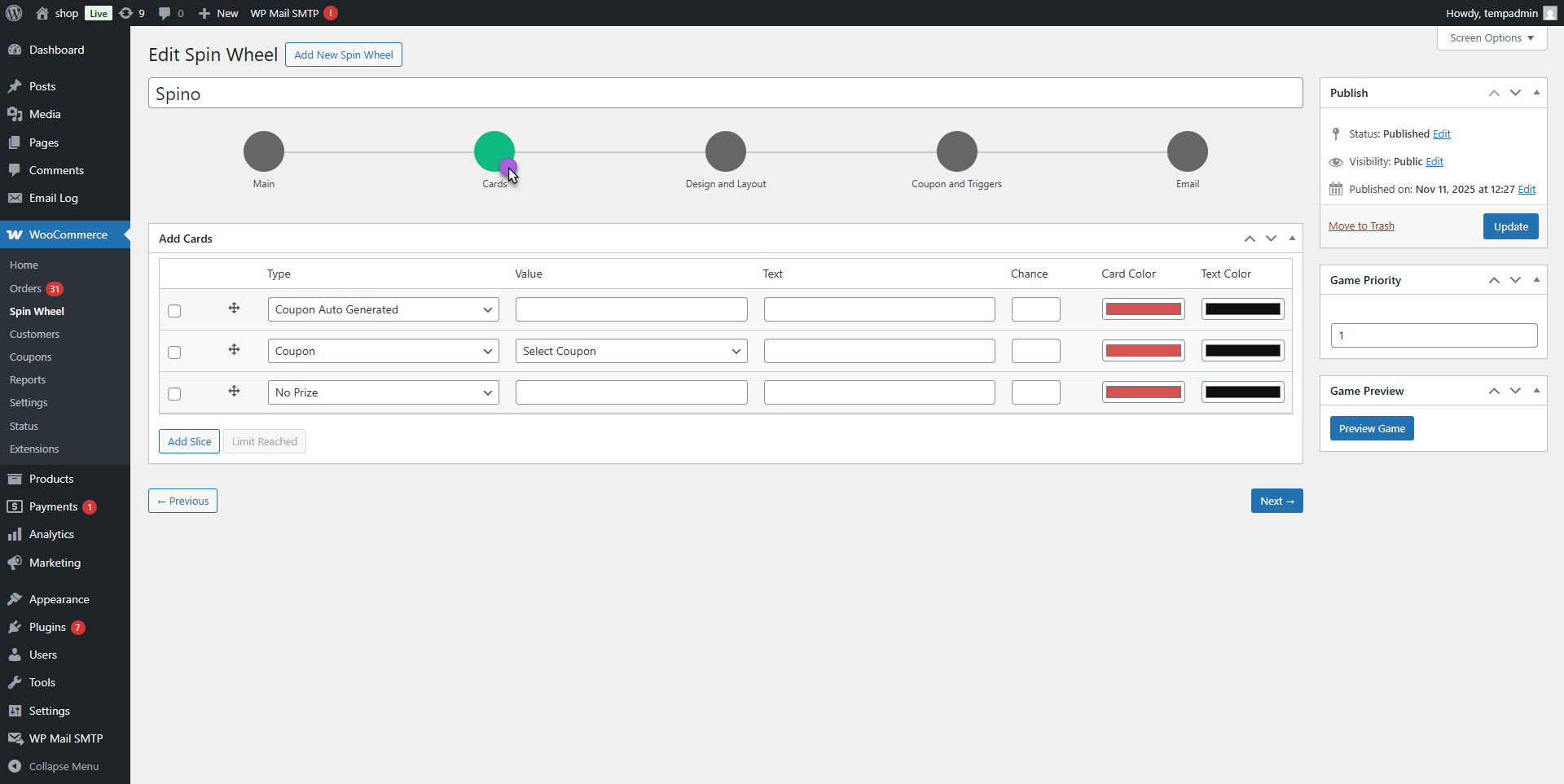Open Analytics in the sidebar menu

click(x=51, y=534)
